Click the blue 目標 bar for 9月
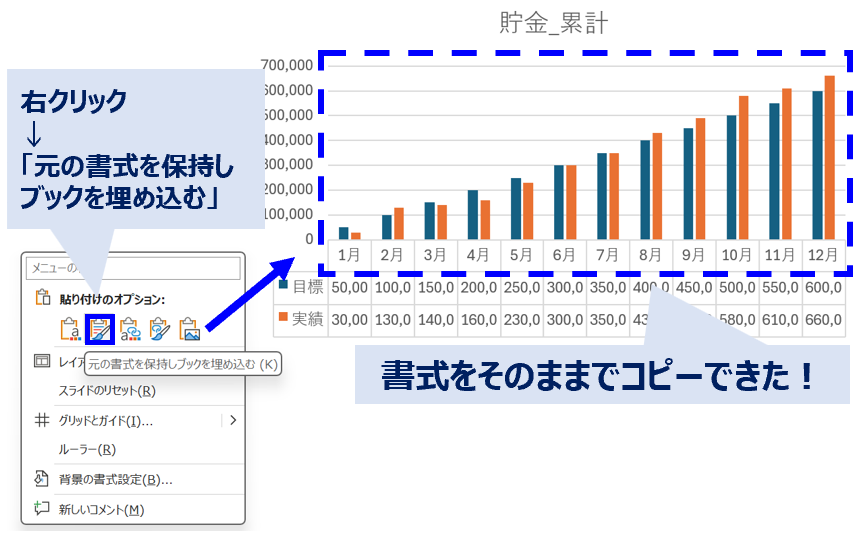The width and height of the screenshot is (860, 537). coord(688,184)
